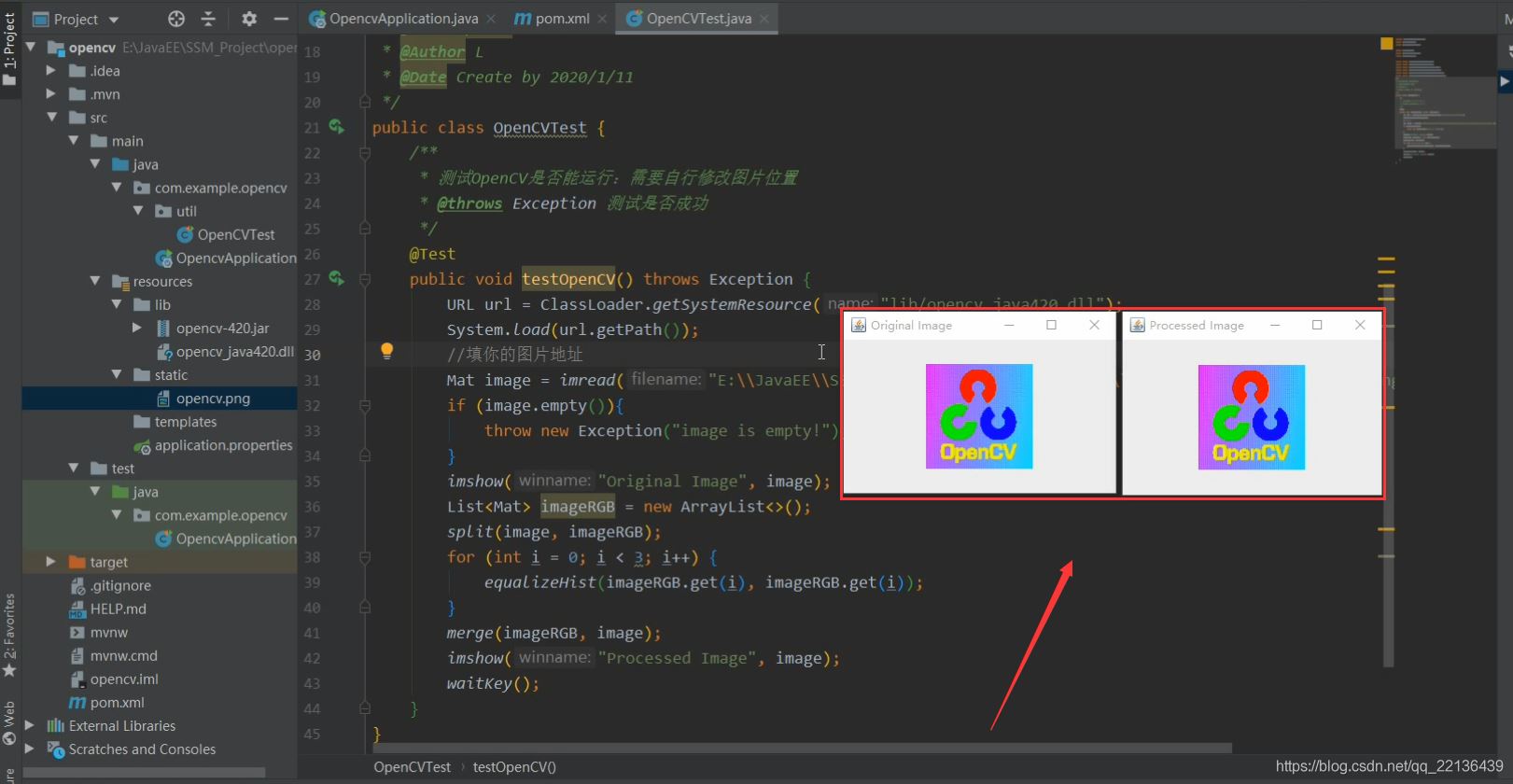The height and width of the screenshot is (784, 1513).
Task: Click the yellow lightbulb intention icon
Action: coord(386,351)
